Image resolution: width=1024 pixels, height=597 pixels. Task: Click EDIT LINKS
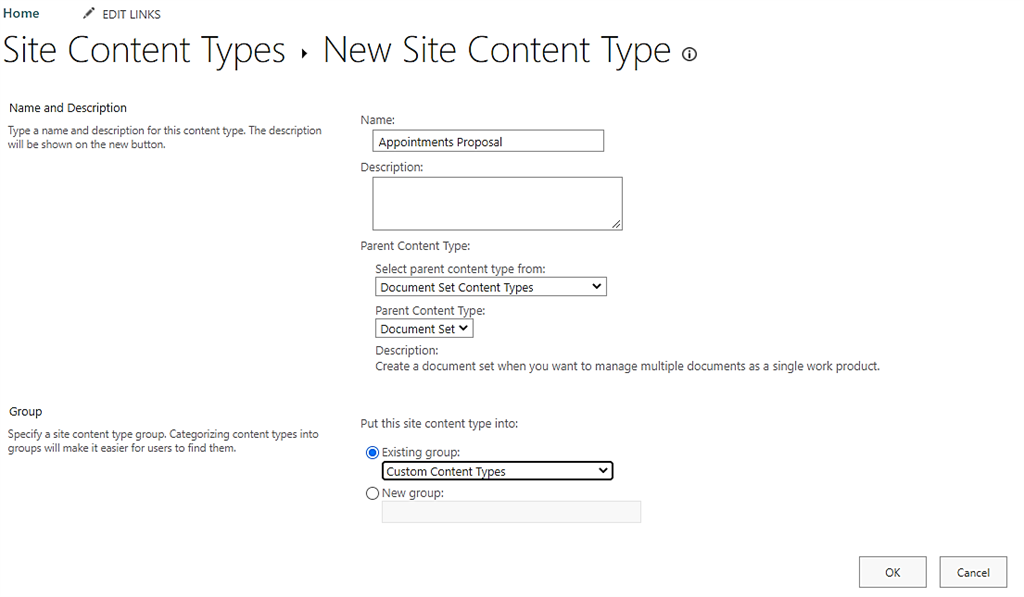(130, 14)
